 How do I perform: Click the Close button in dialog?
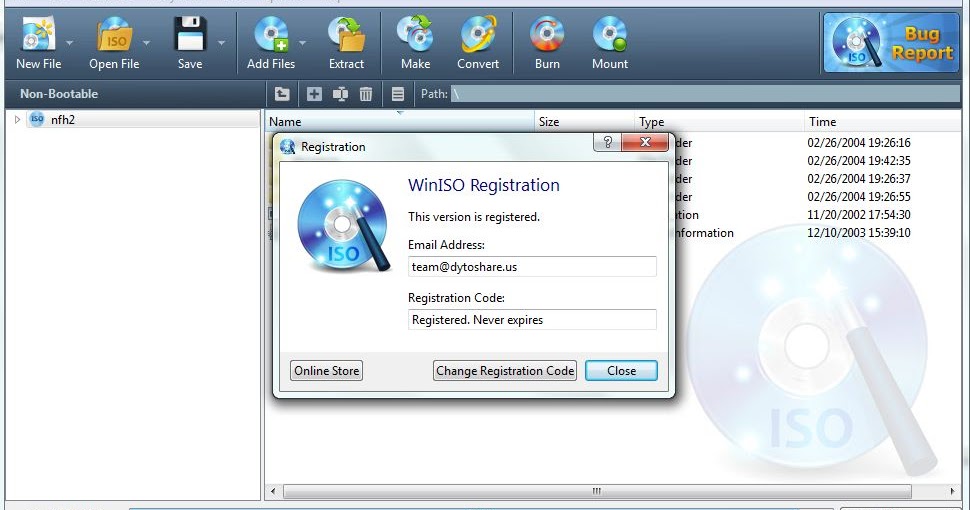tap(621, 371)
